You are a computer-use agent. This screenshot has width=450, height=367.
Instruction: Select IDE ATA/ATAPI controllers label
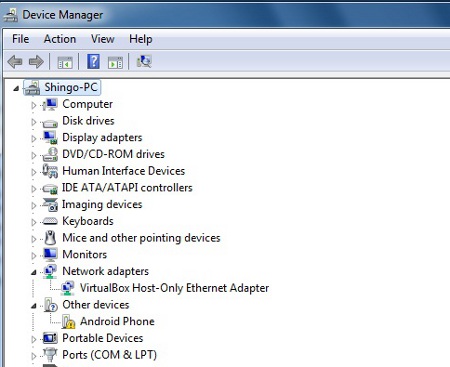tap(127, 188)
